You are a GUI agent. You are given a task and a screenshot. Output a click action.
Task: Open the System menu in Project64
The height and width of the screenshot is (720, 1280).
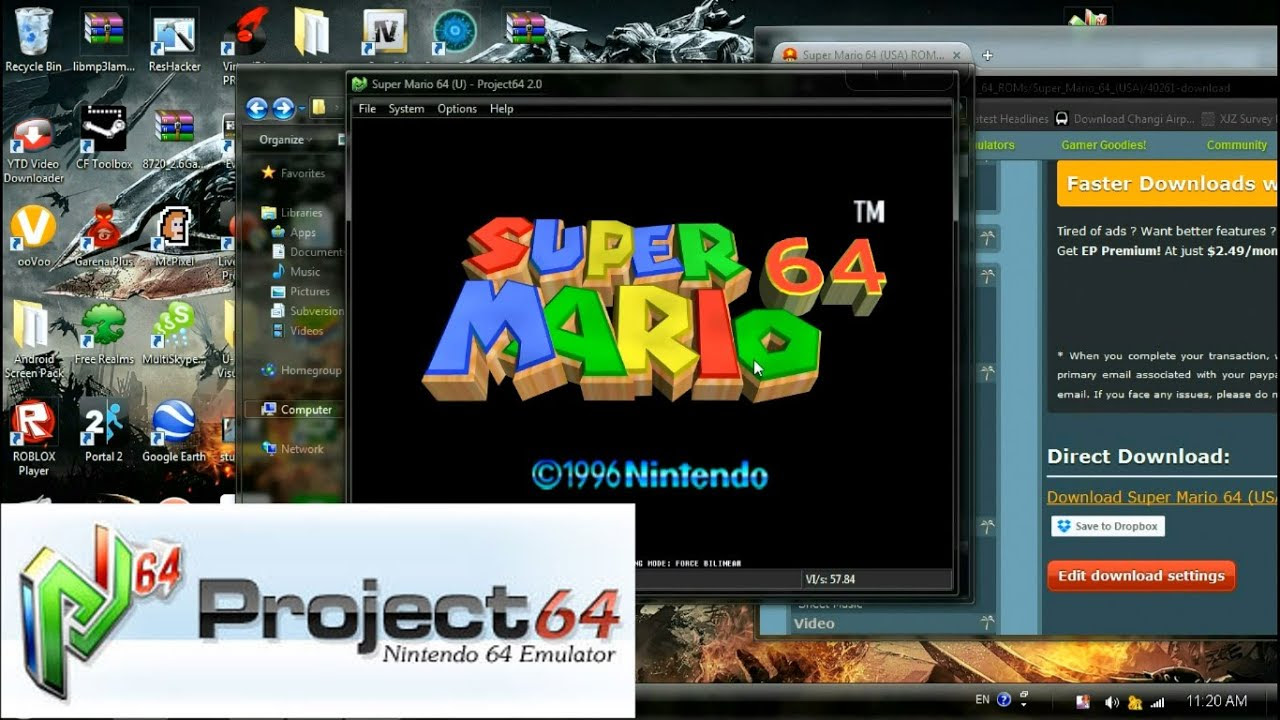[x=406, y=109]
